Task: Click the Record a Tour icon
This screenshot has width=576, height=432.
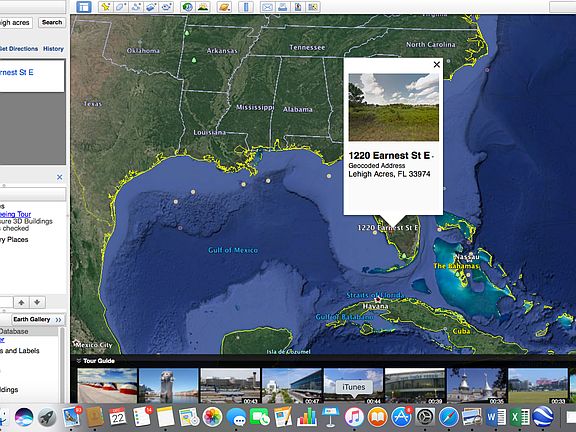Action: (166, 7)
